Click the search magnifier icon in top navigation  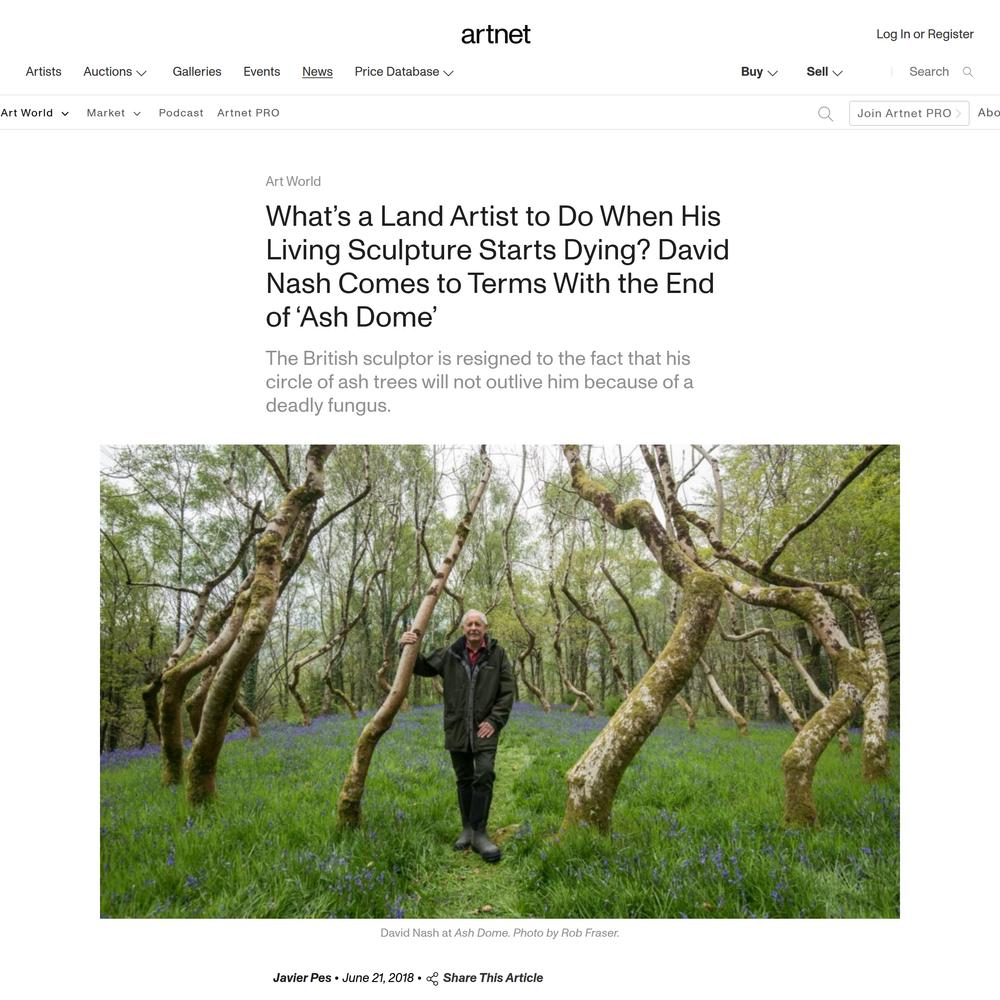coord(967,72)
